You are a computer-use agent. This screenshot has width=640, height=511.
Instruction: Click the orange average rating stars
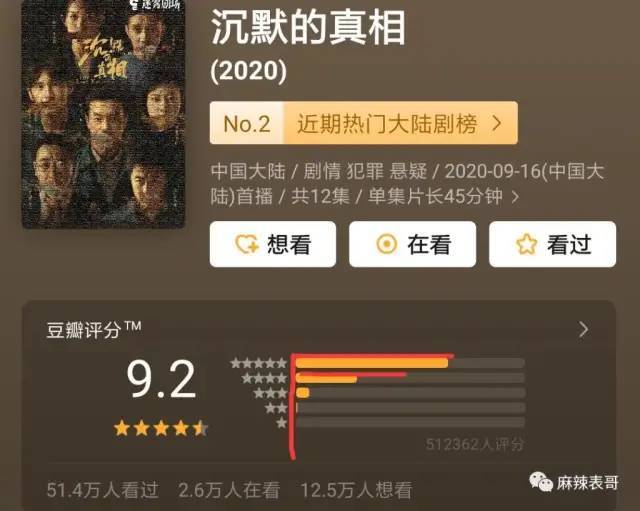click(x=161, y=429)
